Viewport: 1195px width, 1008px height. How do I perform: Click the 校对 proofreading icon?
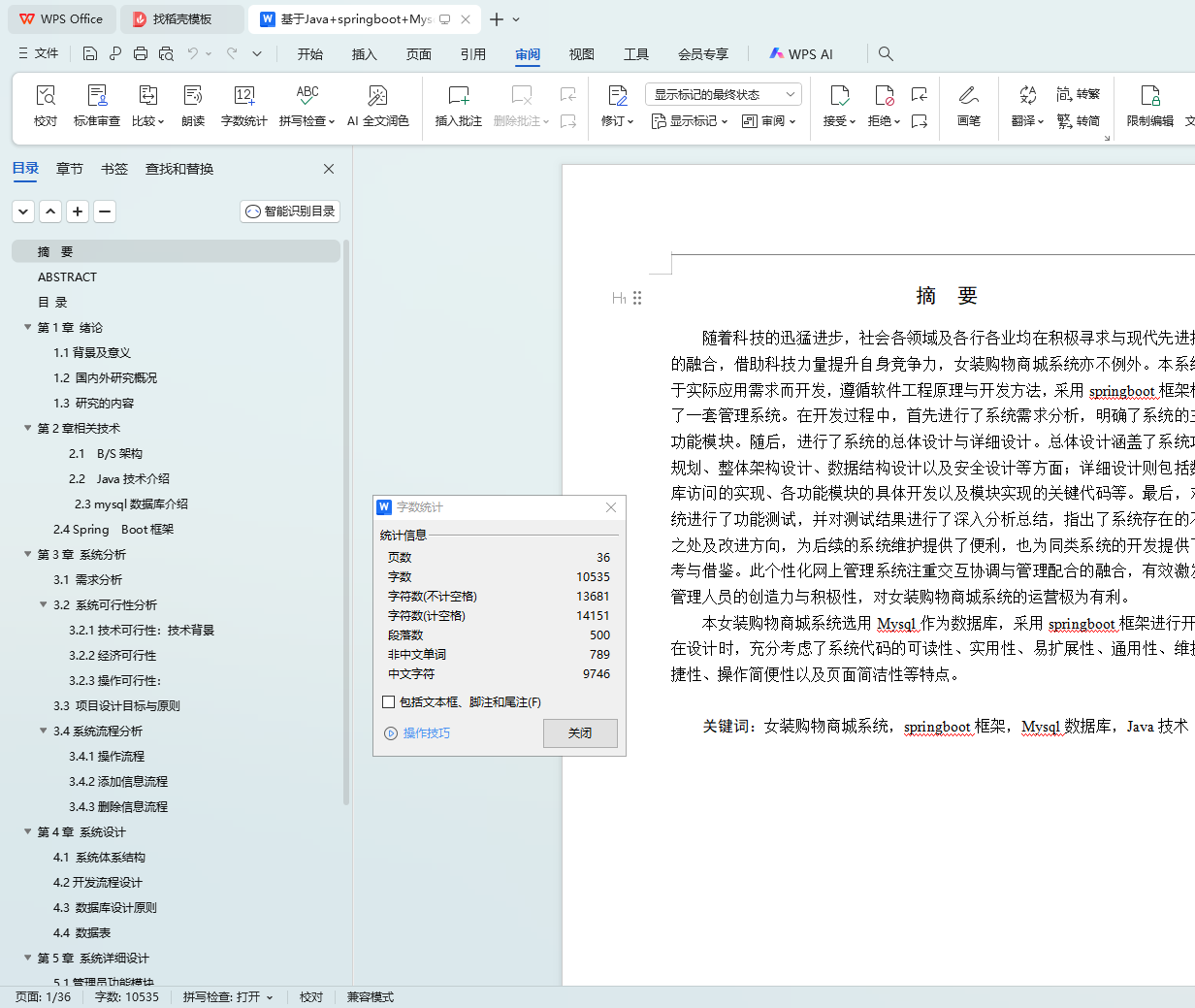pos(46,95)
